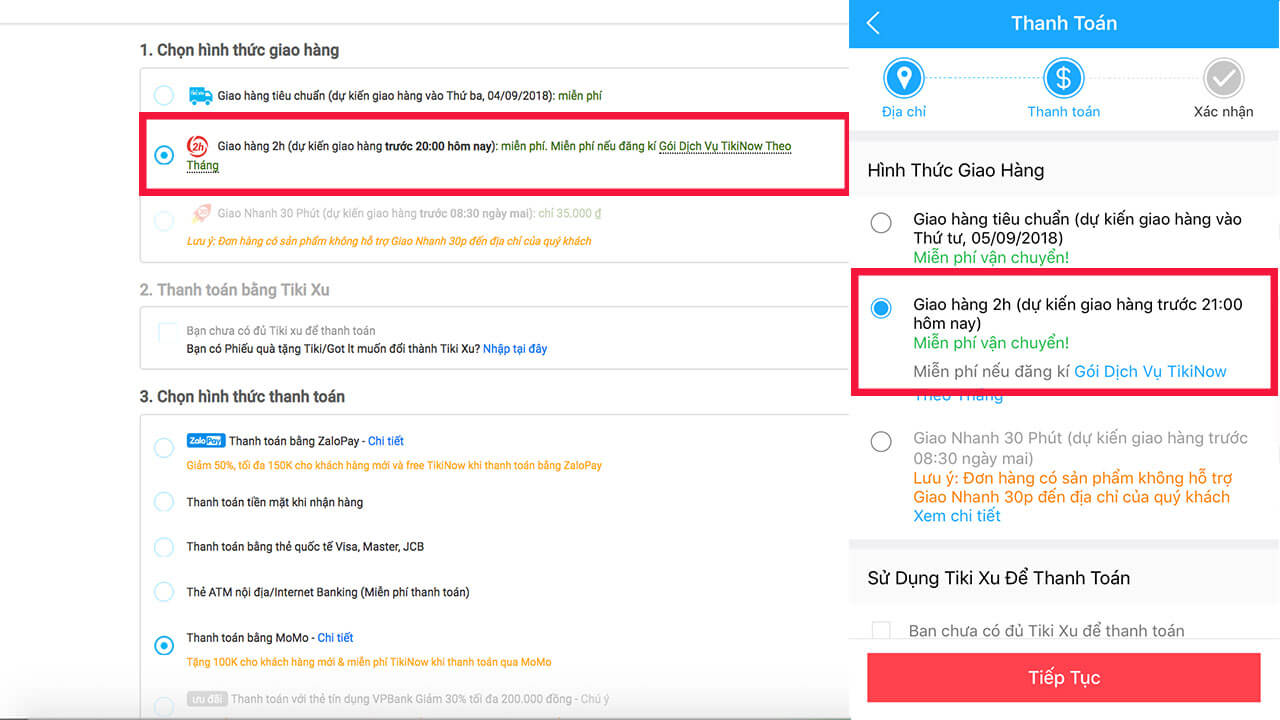Click Hình Thức Giao Hàng mobile heading
1280x720 pixels.
956,170
